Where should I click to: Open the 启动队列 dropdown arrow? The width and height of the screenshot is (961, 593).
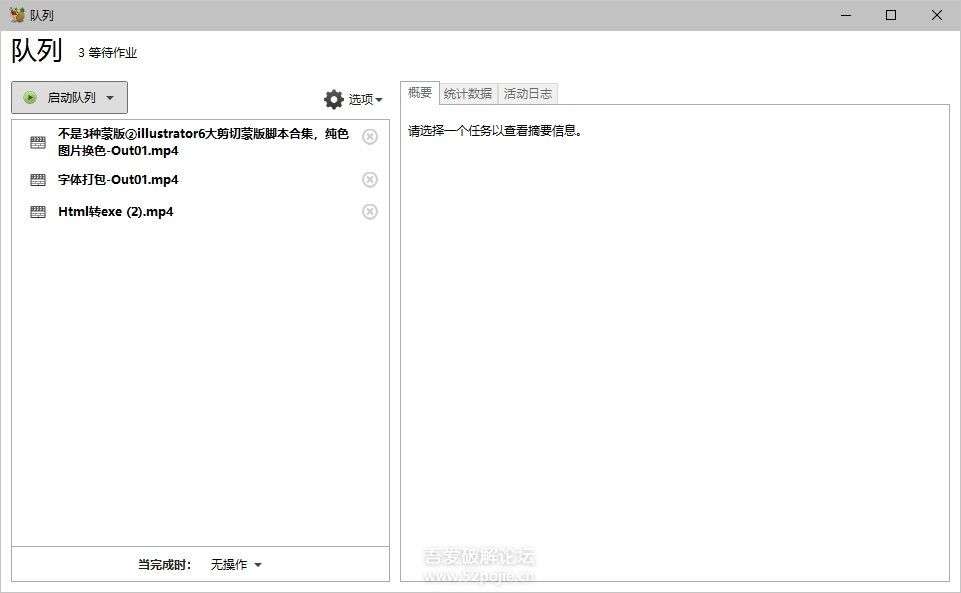click(110, 97)
